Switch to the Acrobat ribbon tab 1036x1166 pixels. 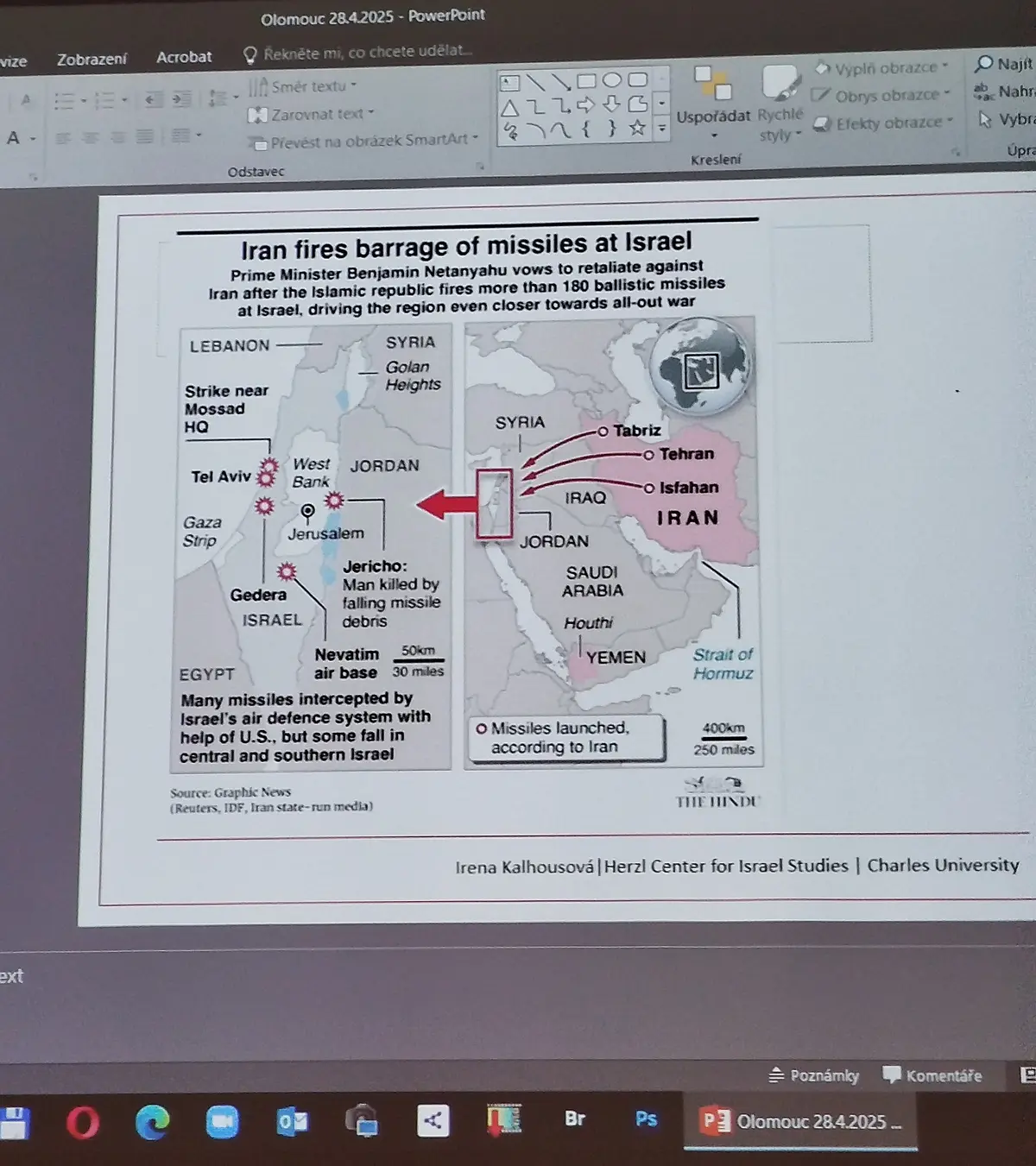coord(184,57)
